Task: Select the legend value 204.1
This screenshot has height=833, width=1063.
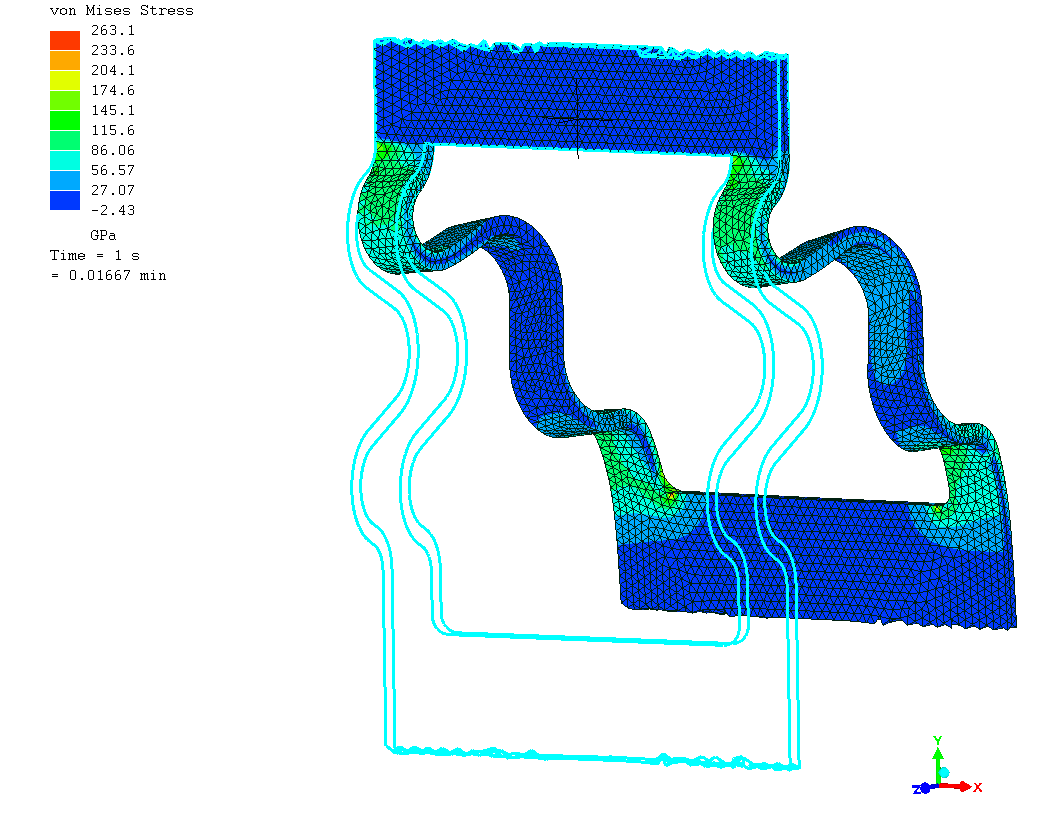Action: [x=113, y=70]
